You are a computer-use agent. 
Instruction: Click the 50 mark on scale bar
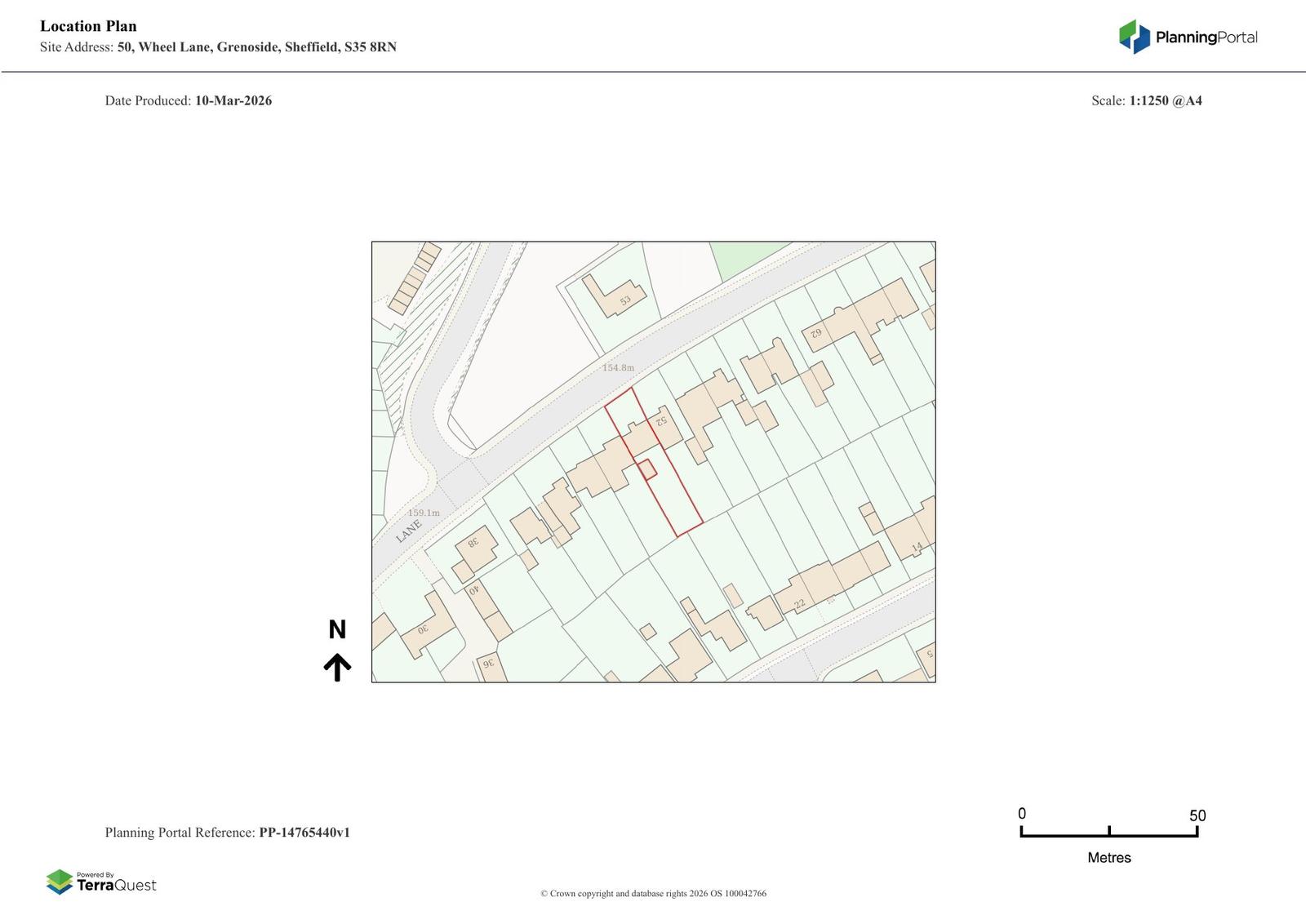point(1197,815)
